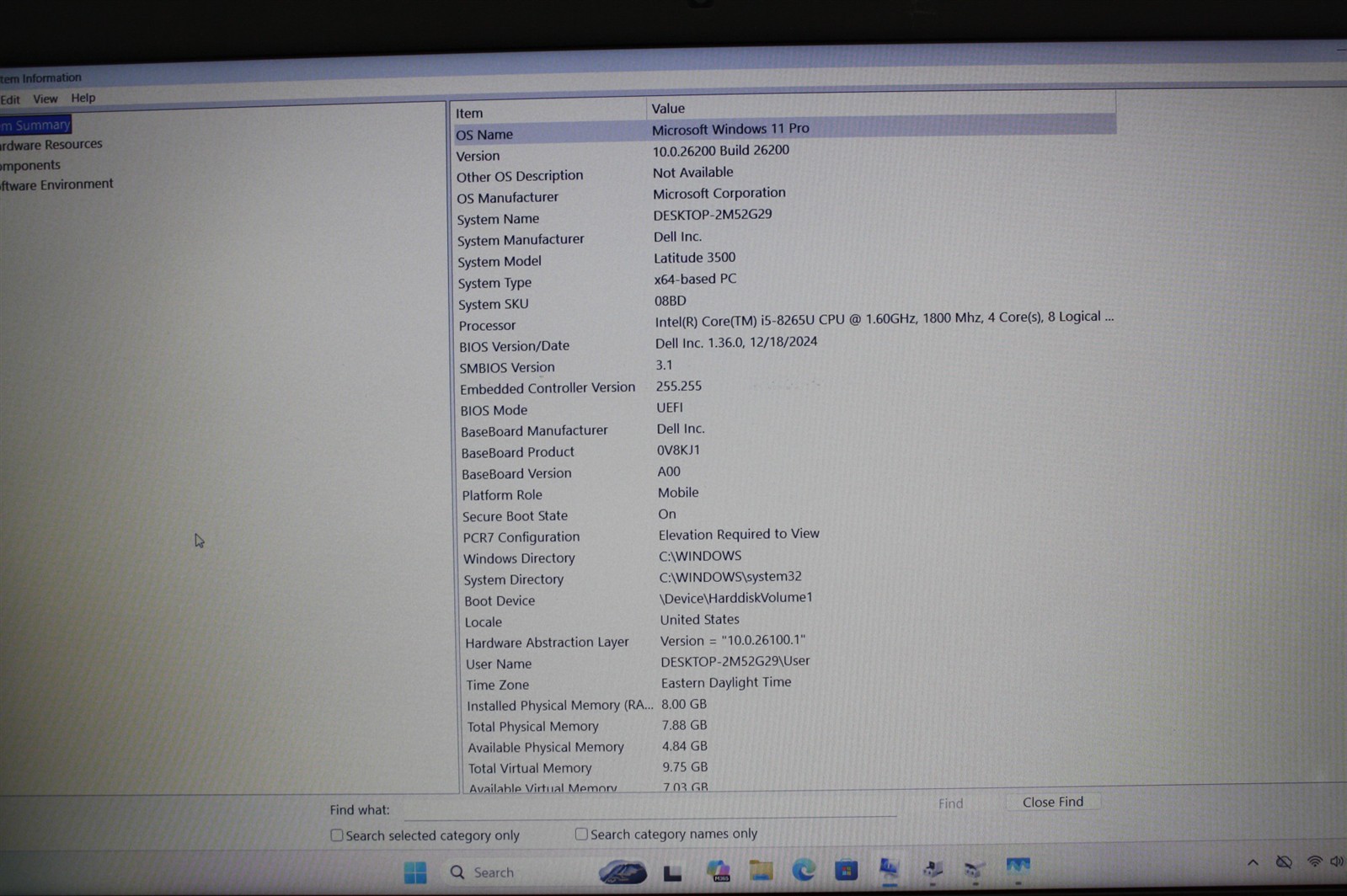The image size is (1347, 896).
Task: Click the Task Manager graph taskbar icon
Action: click(x=1018, y=867)
